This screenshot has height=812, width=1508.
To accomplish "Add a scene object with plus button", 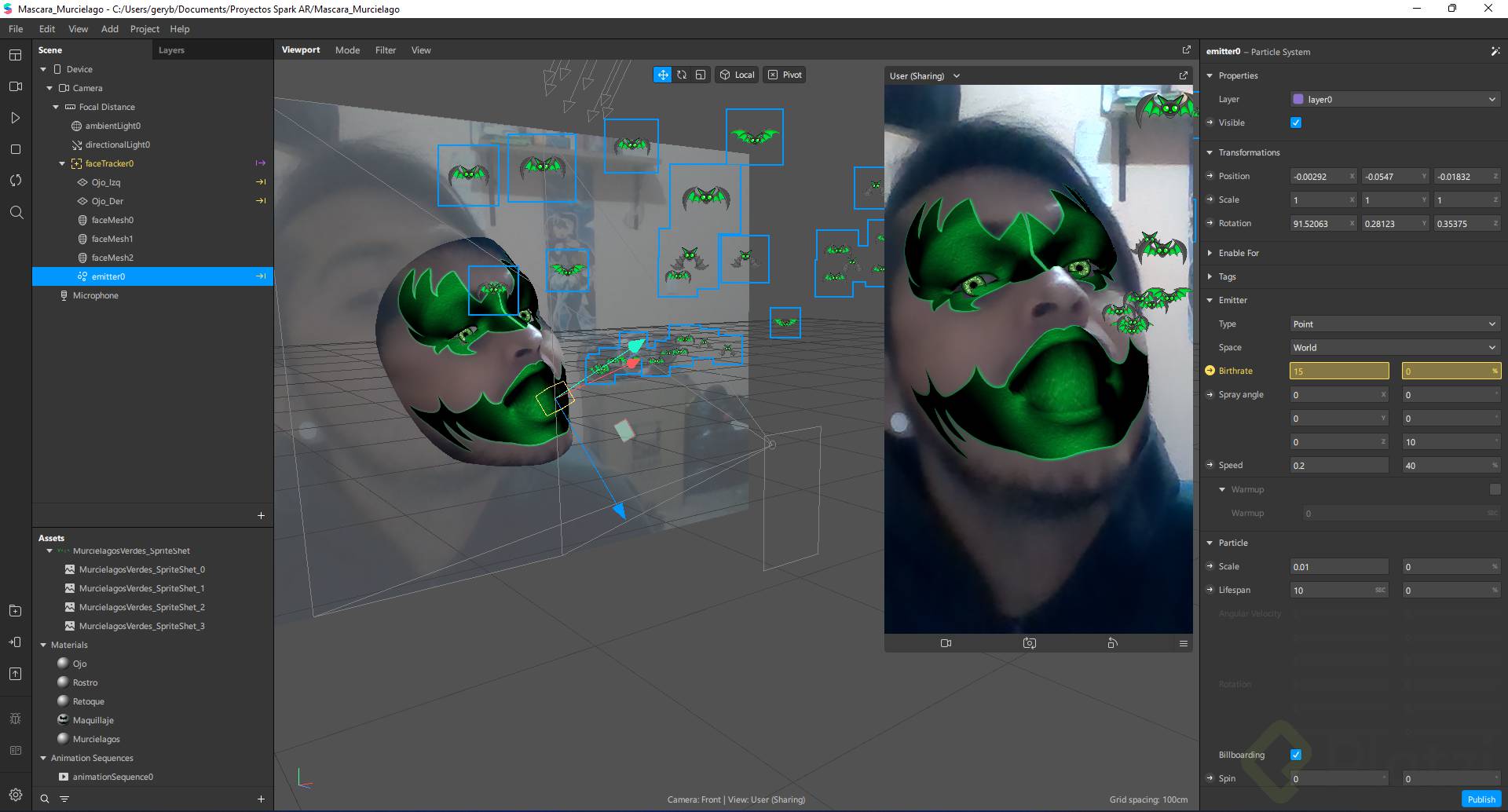I will (261, 516).
